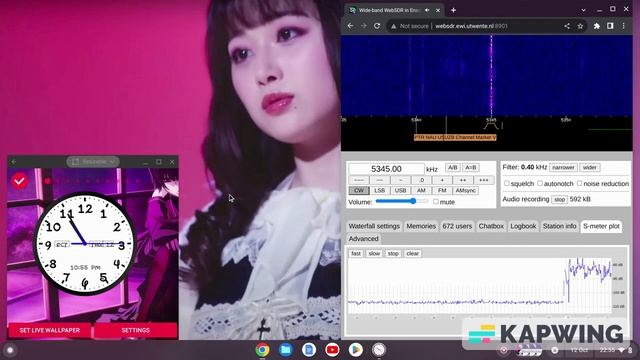Open the Chrome extensions puzzle icon
The image size is (640, 360).
(597, 26)
